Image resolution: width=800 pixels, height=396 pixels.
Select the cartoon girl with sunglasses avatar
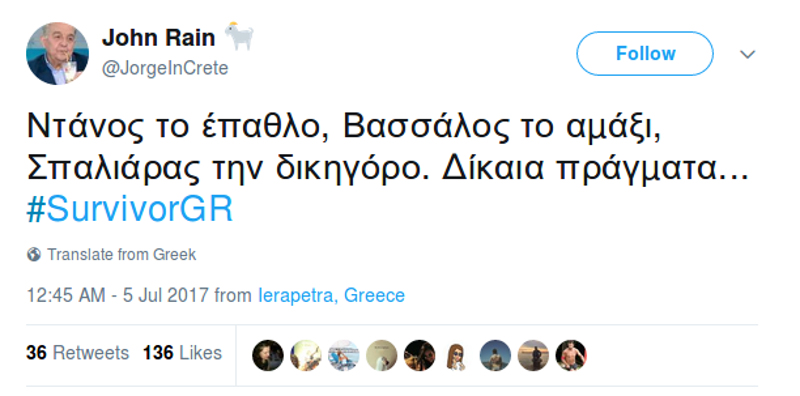tap(457, 355)
